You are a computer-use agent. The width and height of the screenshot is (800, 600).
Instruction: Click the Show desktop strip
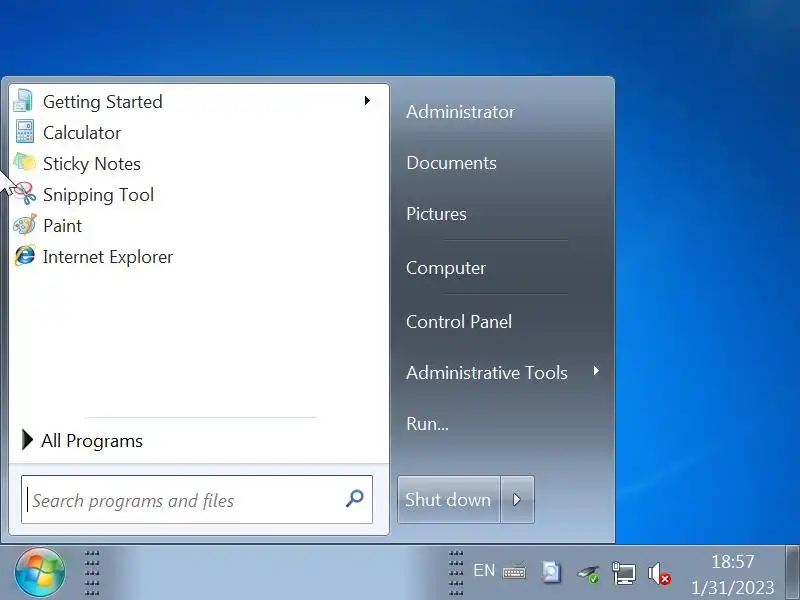click(x=792, y=572)
